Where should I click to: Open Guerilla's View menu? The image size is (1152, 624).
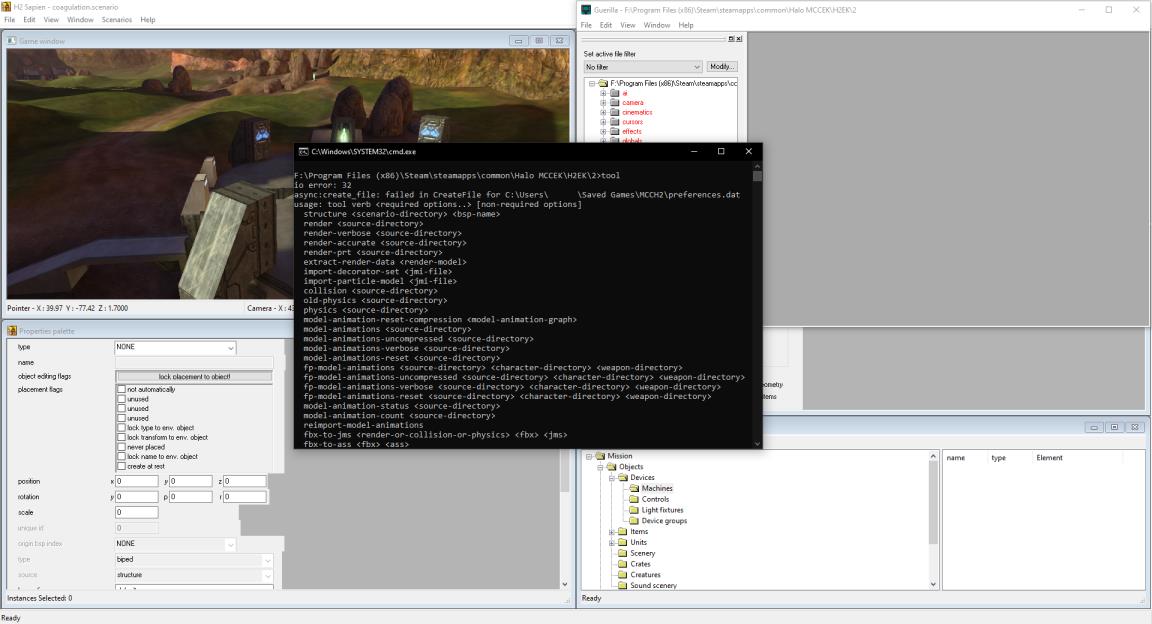click(x=627, y=25)
